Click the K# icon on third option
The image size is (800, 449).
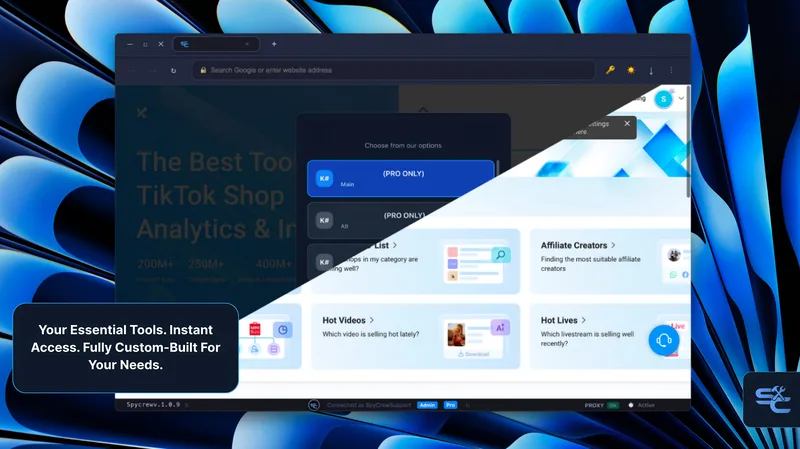(x=324, y=262)
